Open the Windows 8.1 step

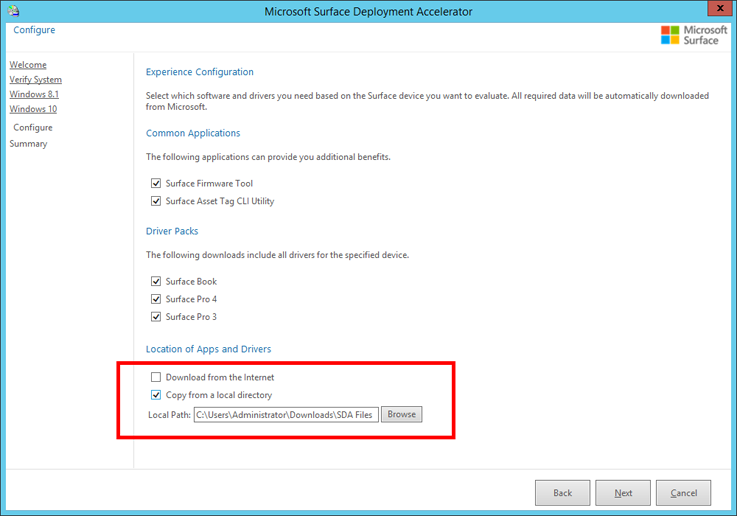click(x=34, y=94)
